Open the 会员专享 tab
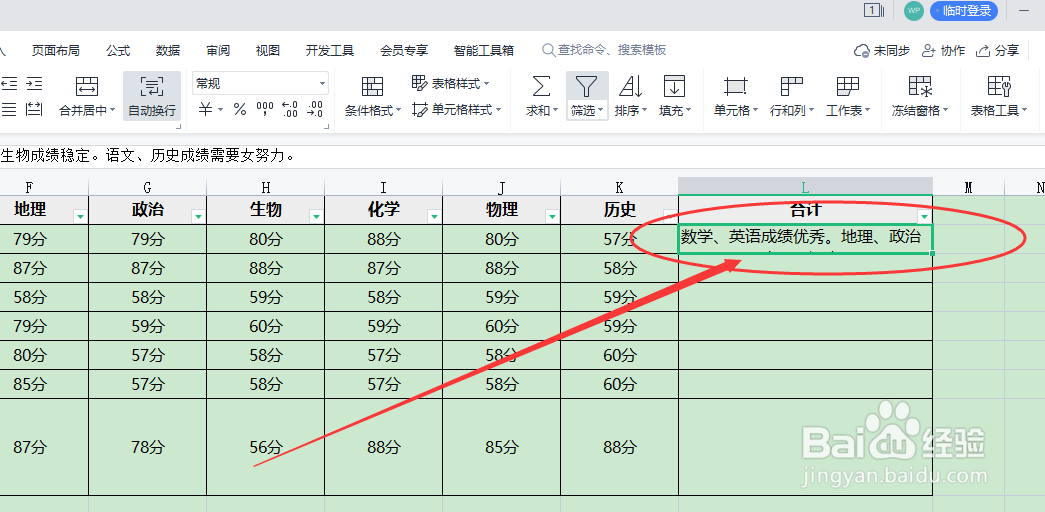 click(x=404, y=50)
